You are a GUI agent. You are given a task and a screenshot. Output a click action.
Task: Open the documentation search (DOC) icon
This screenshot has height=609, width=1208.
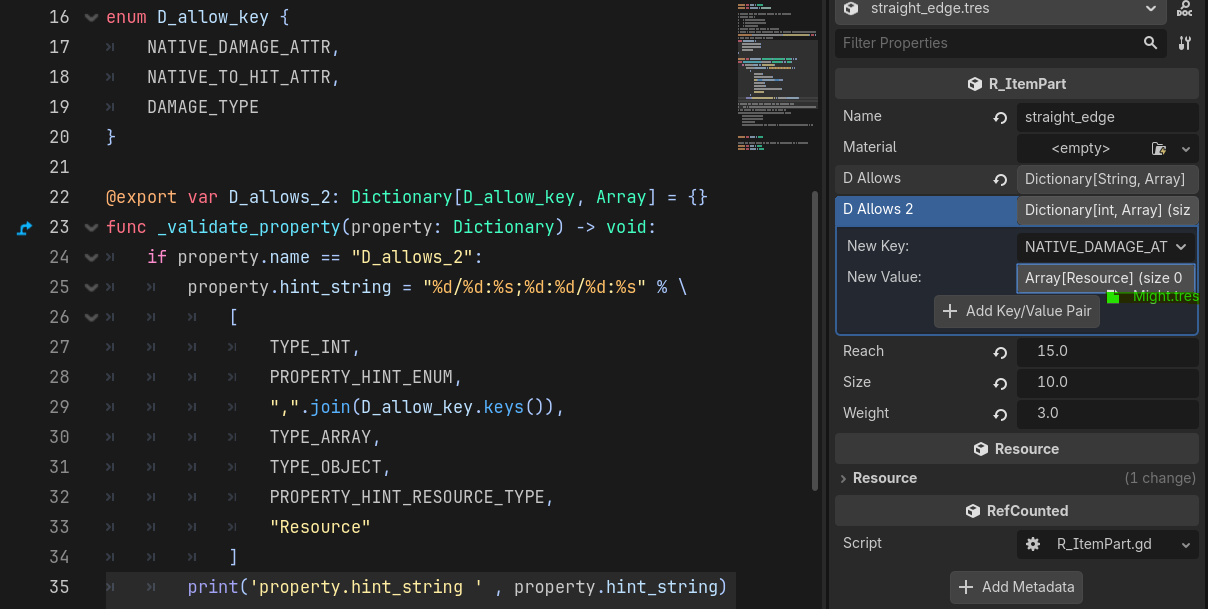pos(1185,9)
